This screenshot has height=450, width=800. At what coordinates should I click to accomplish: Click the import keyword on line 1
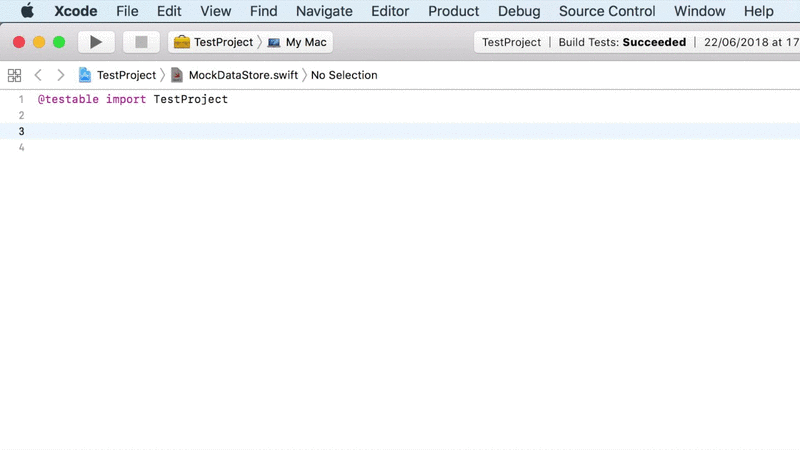coord(126,99)
